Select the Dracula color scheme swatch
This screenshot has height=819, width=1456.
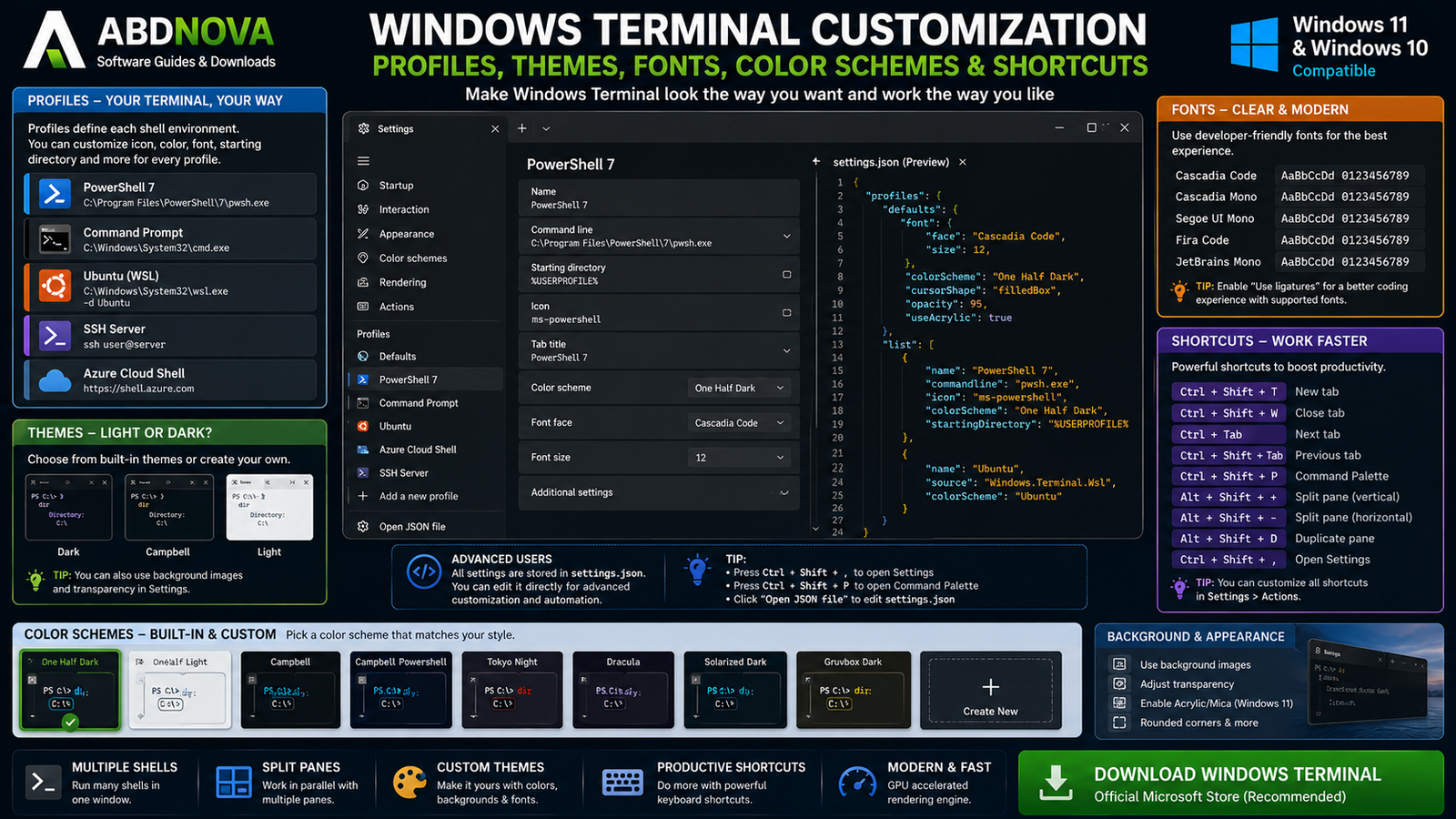pyautogui.click(x=623, y=690)
